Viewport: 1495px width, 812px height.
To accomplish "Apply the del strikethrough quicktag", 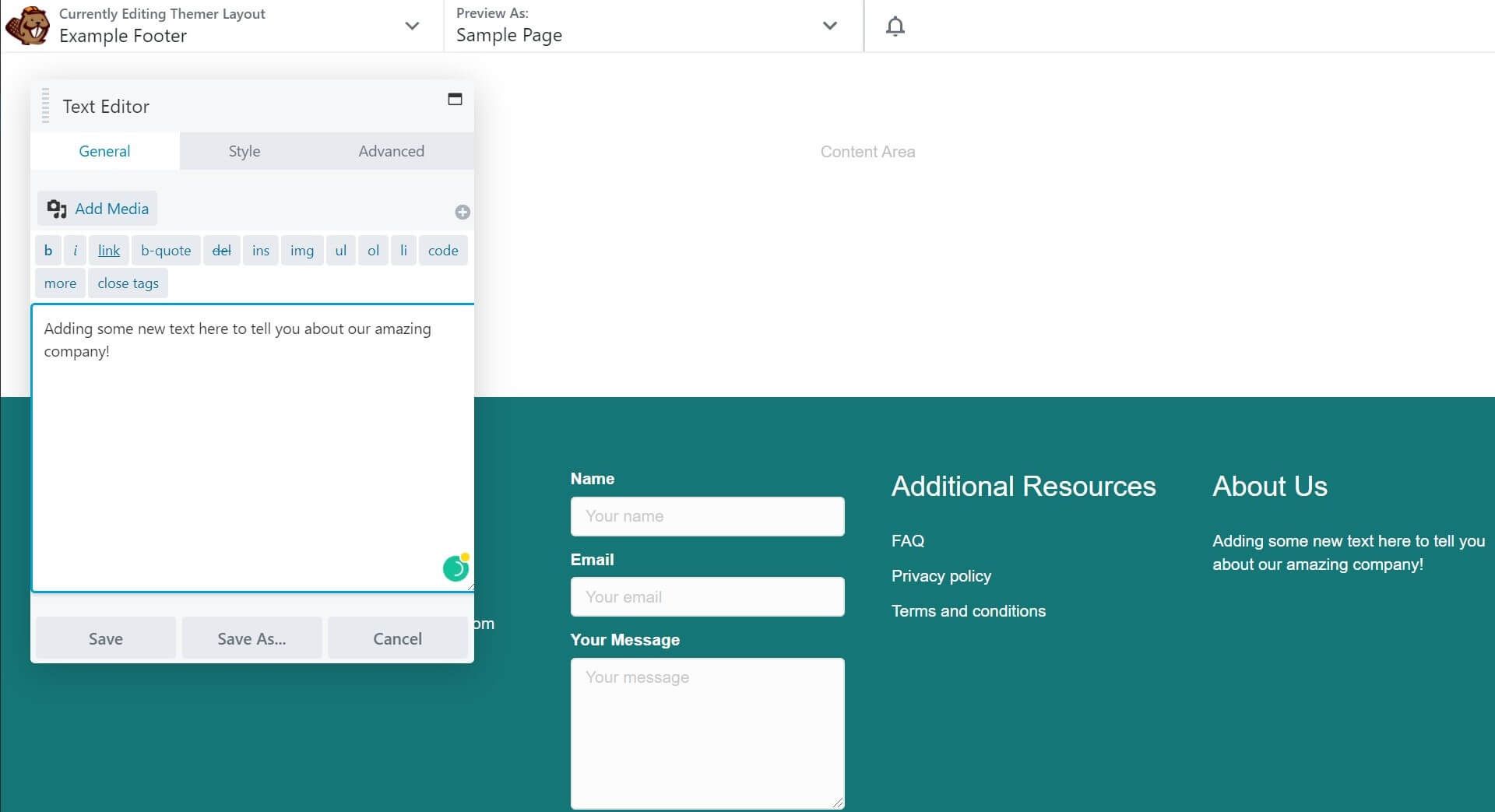I will (x=222, y=250).
